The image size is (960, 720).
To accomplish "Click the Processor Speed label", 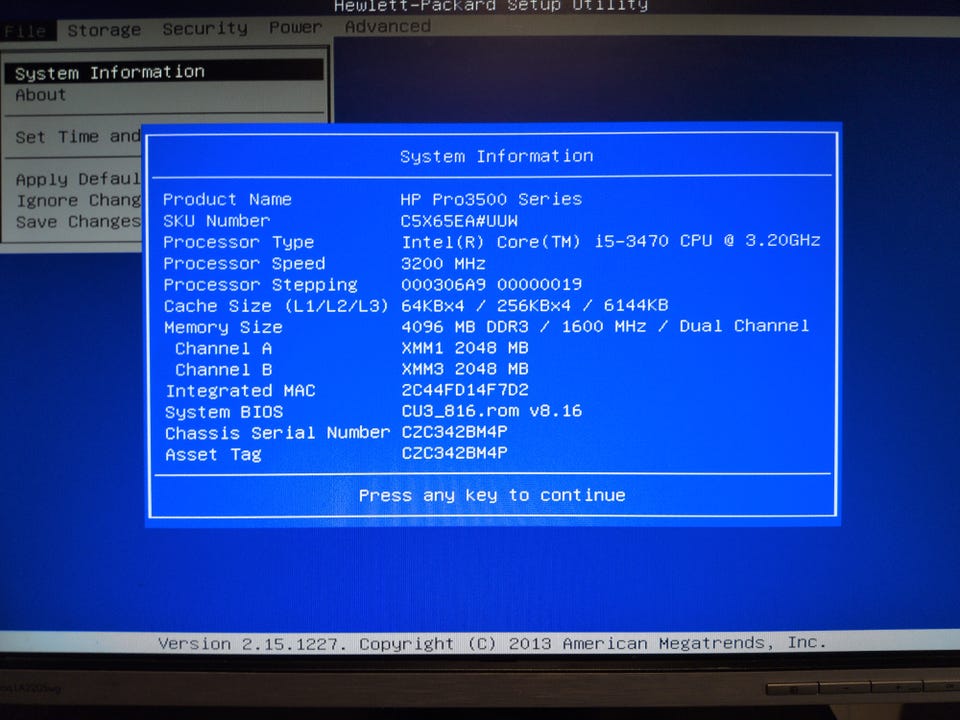I will [244, 264].
